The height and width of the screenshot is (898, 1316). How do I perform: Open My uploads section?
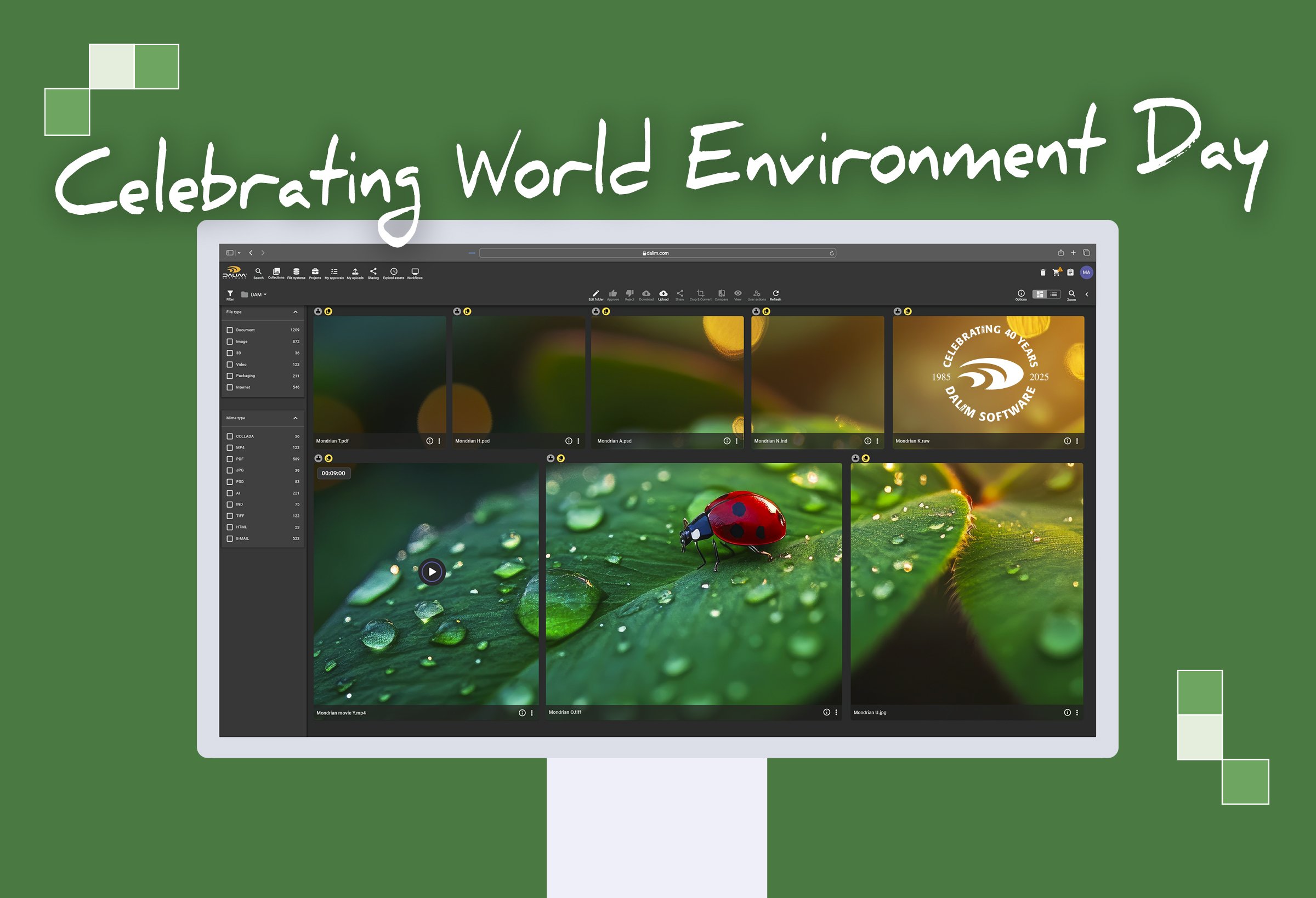pos(355,273)
